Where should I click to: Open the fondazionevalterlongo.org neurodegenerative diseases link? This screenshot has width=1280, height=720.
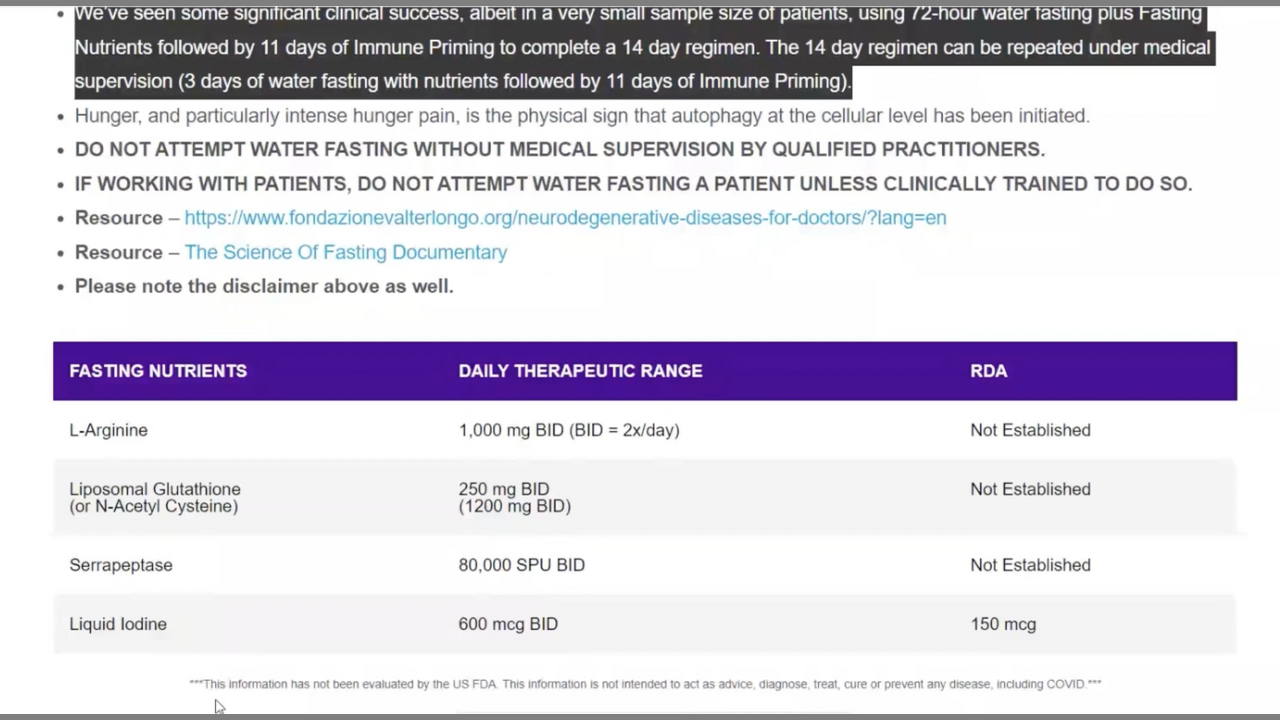(x=565, y=218)
